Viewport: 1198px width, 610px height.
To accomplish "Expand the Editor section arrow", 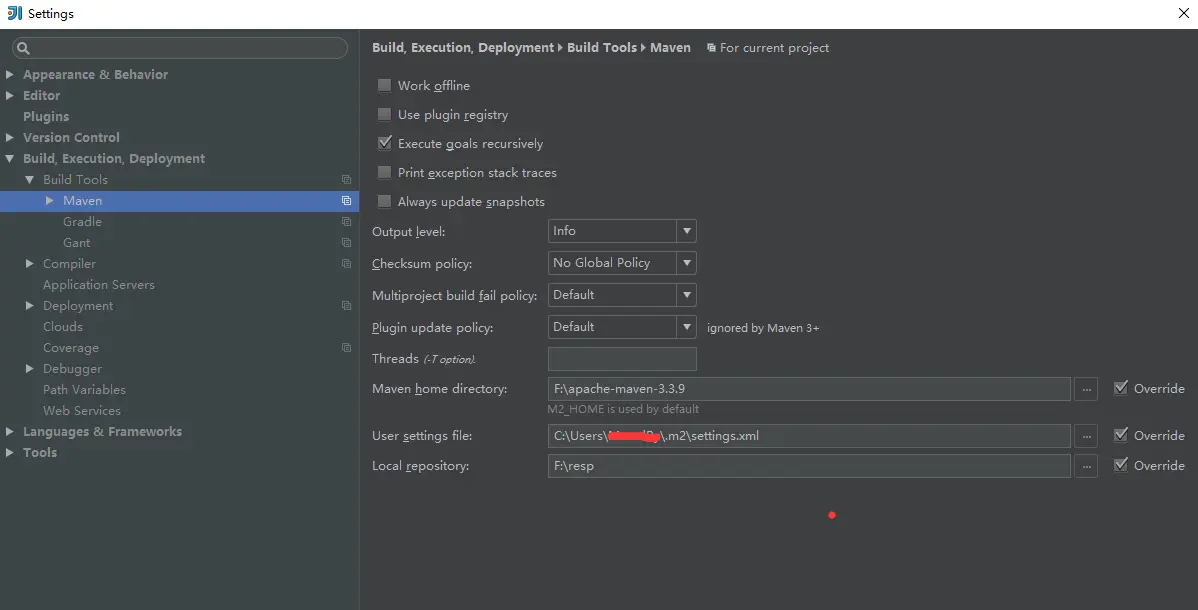I will 9,96.
